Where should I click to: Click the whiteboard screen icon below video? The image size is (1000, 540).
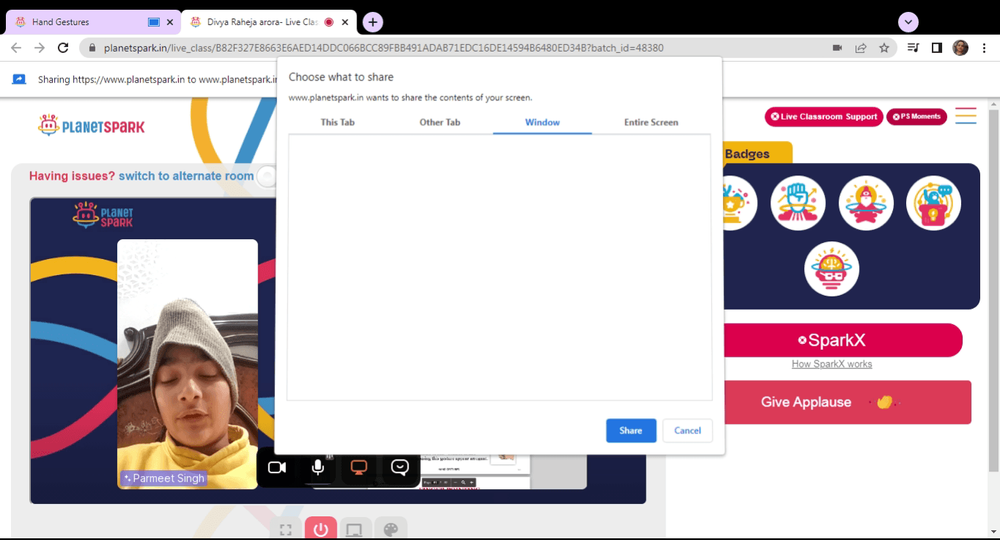tap(354, 529)
